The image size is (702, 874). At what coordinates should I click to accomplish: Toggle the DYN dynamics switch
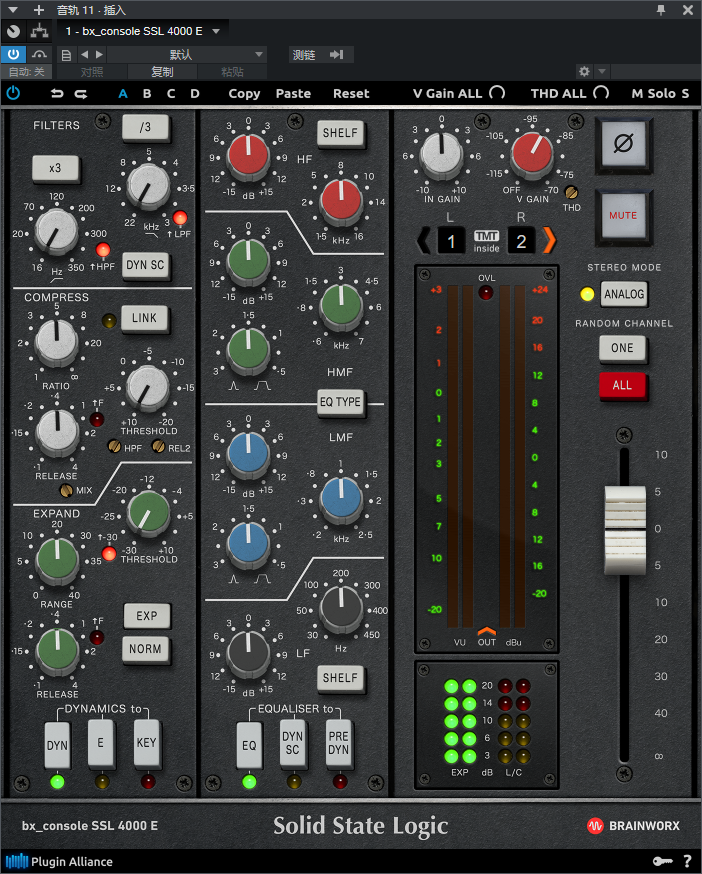coord(57,745)
